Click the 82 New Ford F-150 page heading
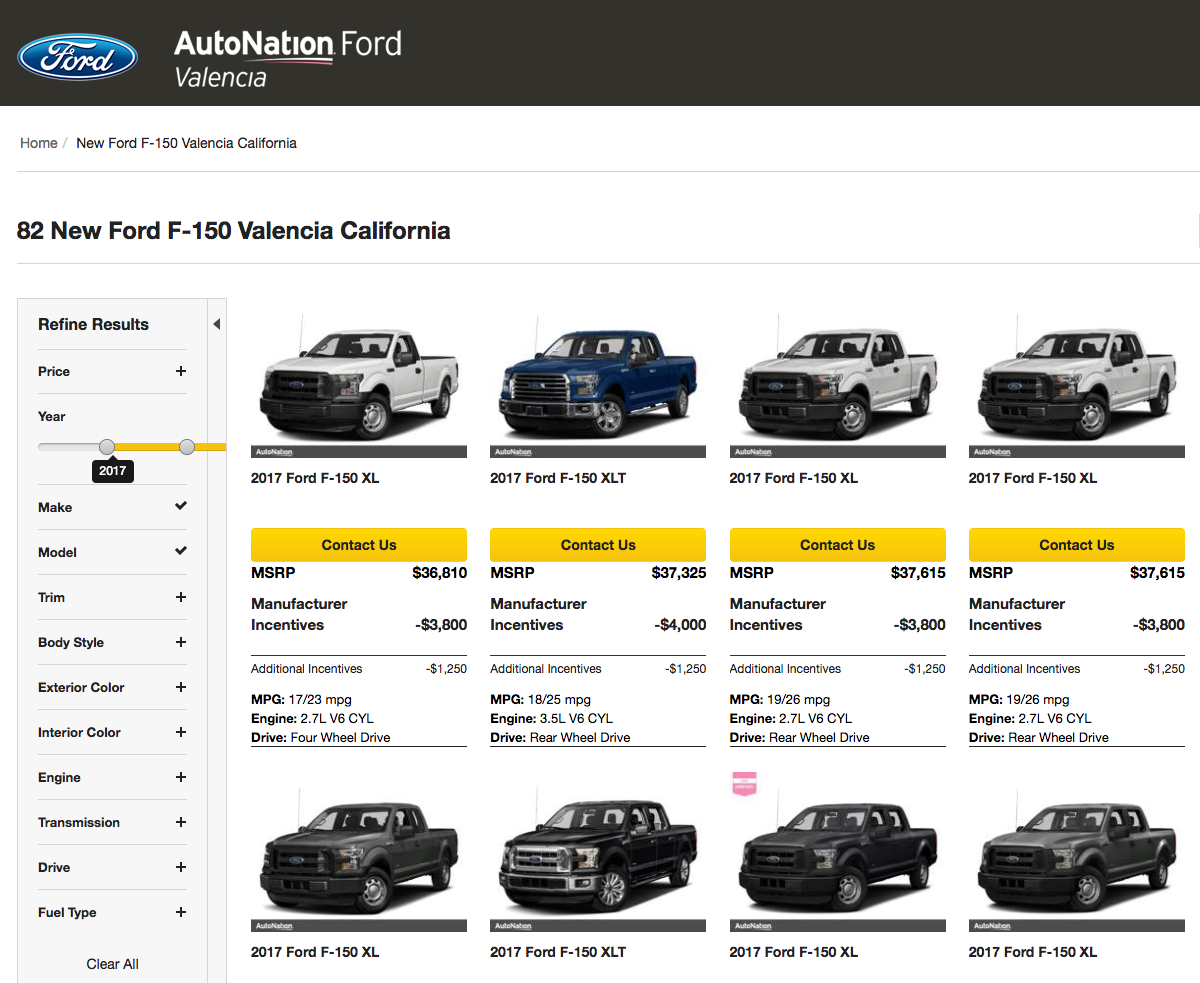This screenshot has width=1200, height=983. [x=233, y=230]
